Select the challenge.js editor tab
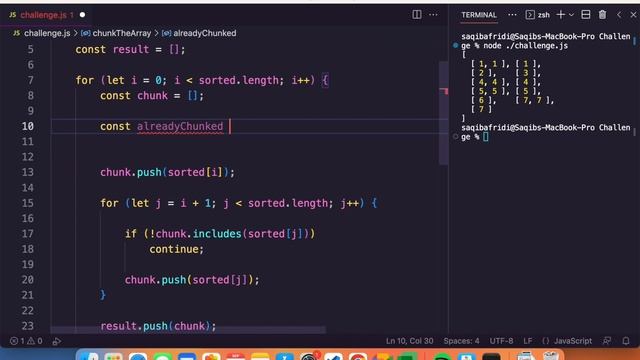Viewport: 640px width, 360px height. pyautogui.click(x=47, y=15)
